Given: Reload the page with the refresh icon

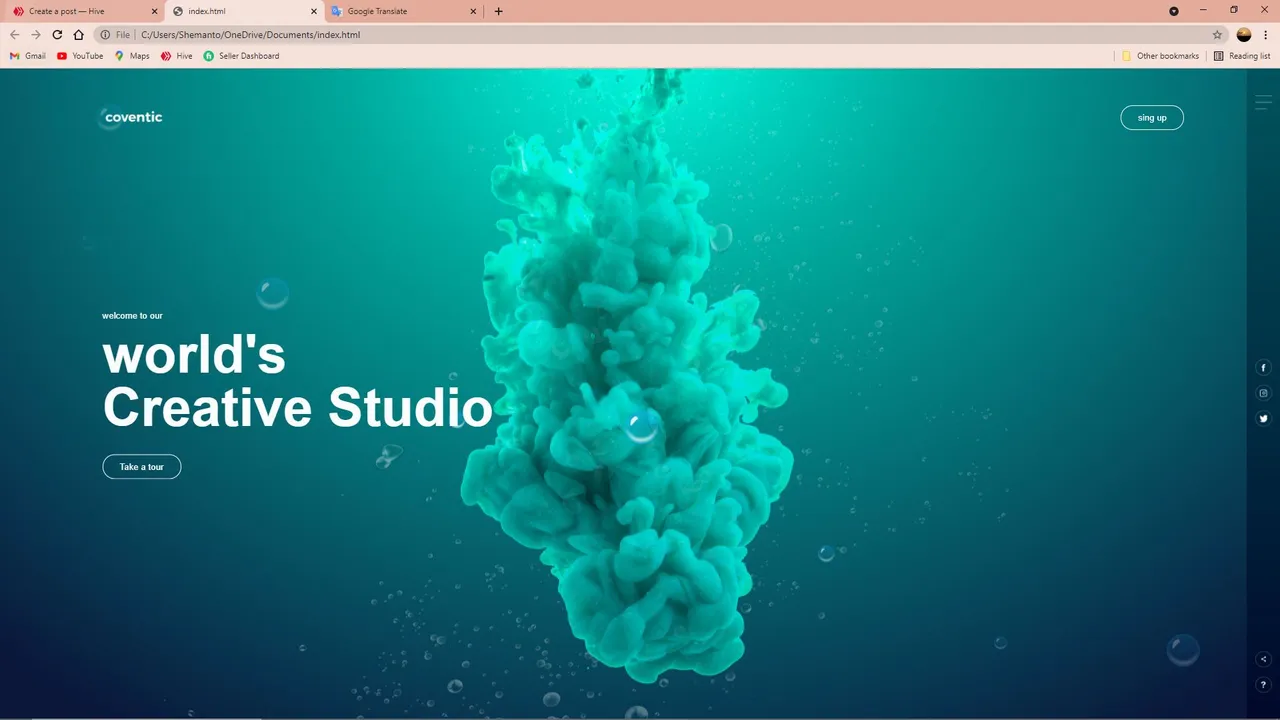Looking at the screenshot, I should coord(57,35).
